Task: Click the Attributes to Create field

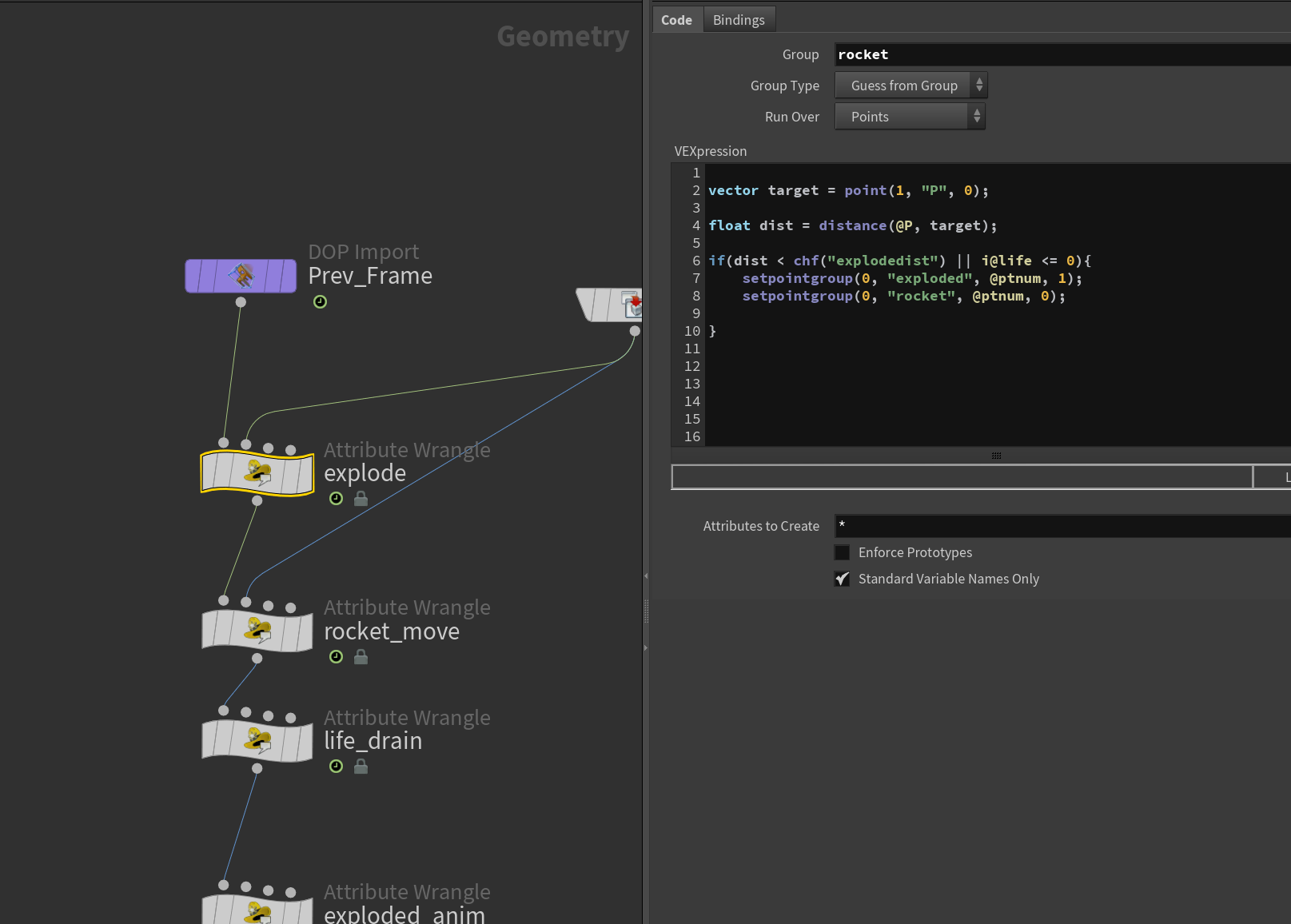Action: pyautogui.click(x=1062, y=526)
